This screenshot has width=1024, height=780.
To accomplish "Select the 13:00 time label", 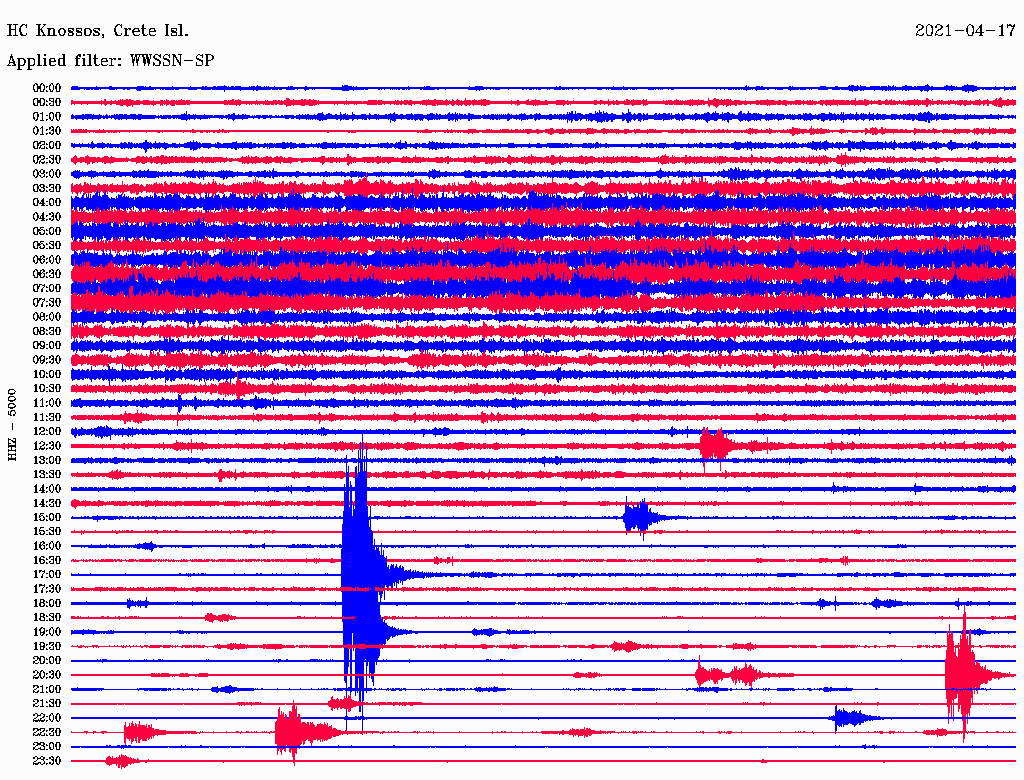I will (47, 461).
